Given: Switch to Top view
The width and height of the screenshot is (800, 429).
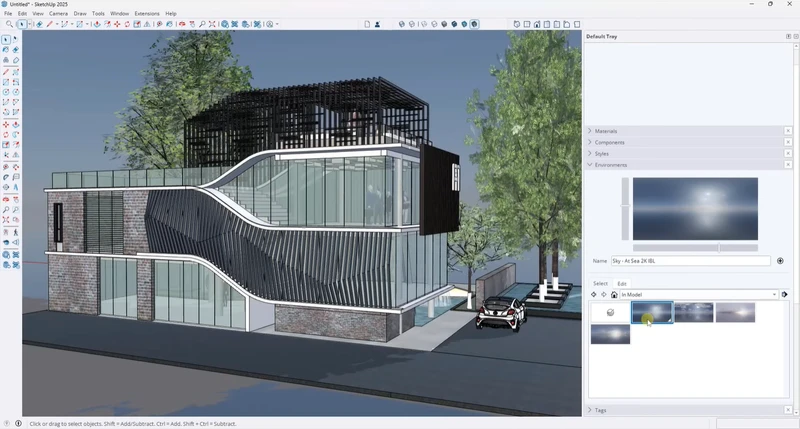Looking at the screenshot, I should pyautogui.click(x=527, y=24).
